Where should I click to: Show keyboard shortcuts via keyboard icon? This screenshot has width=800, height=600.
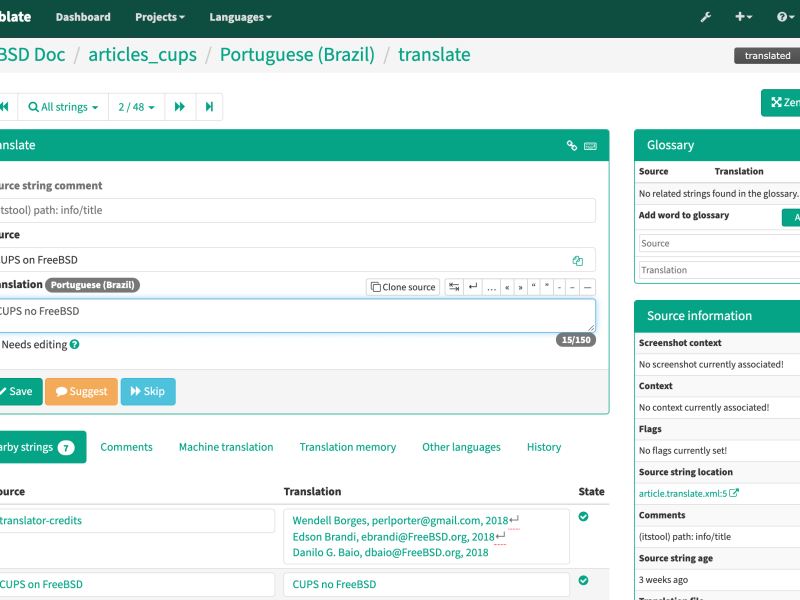[590, 146]
